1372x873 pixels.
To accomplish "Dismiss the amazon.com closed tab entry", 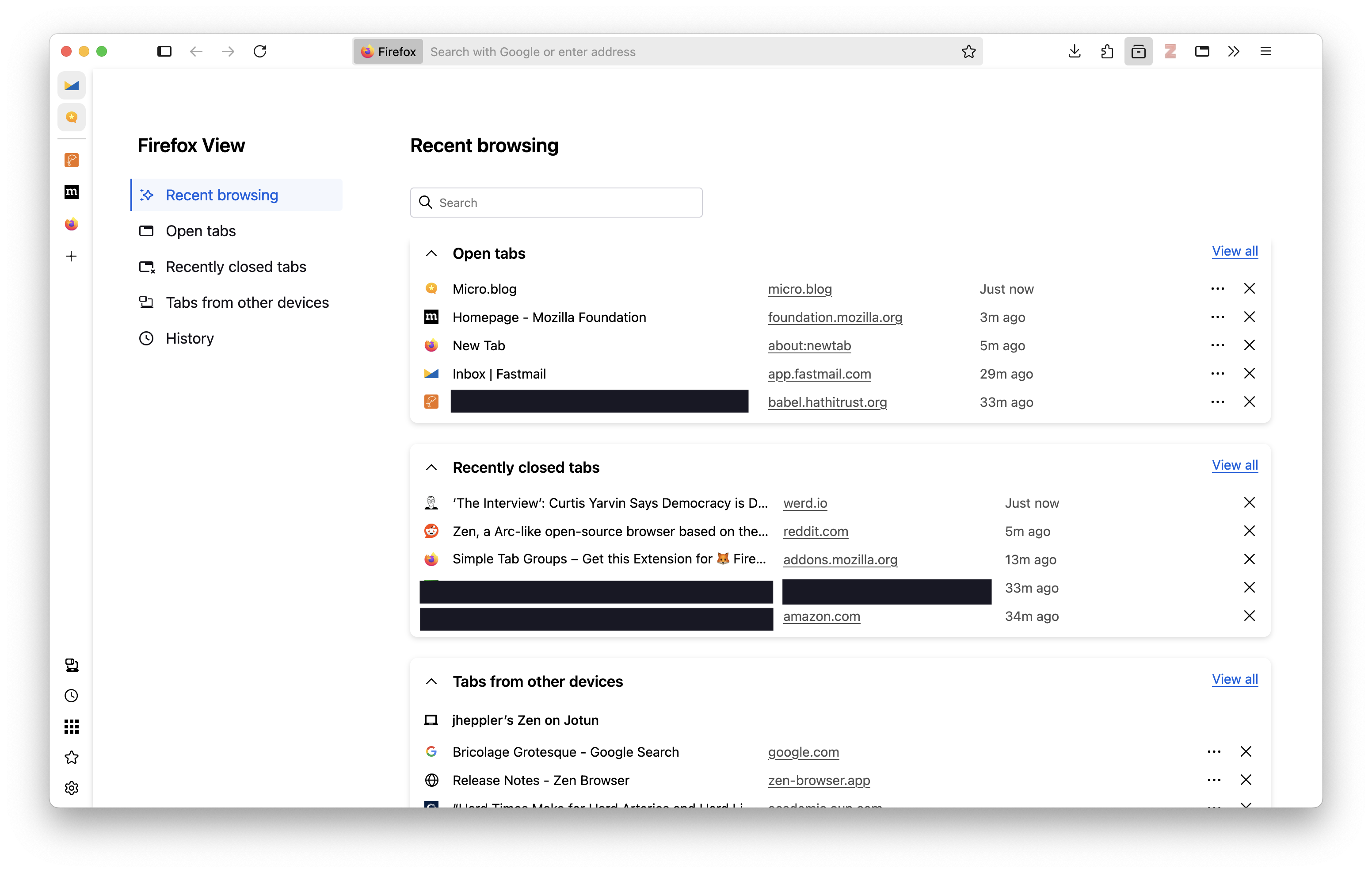I will pyautogui.click(x=1249, y=616).
